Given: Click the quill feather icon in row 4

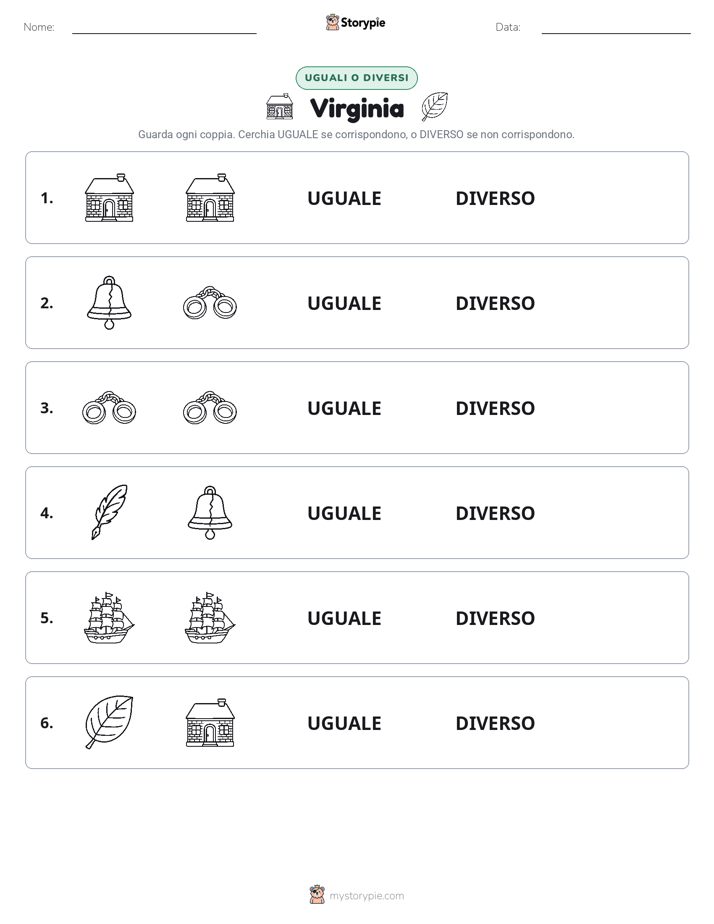Looking at the screenshot, I should (109, 512).
